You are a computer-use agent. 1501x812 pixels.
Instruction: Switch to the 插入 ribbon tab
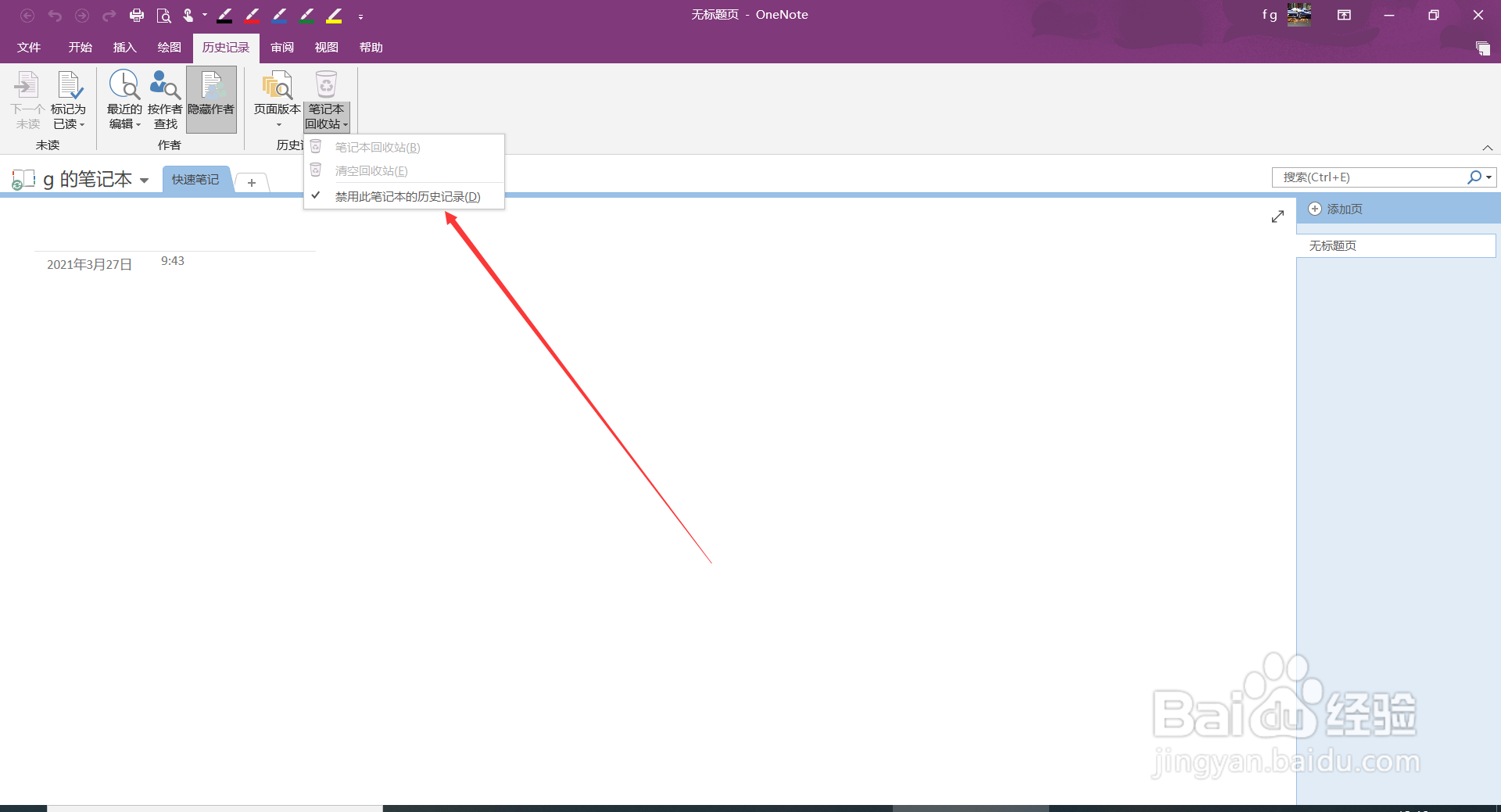coord(124,48)
